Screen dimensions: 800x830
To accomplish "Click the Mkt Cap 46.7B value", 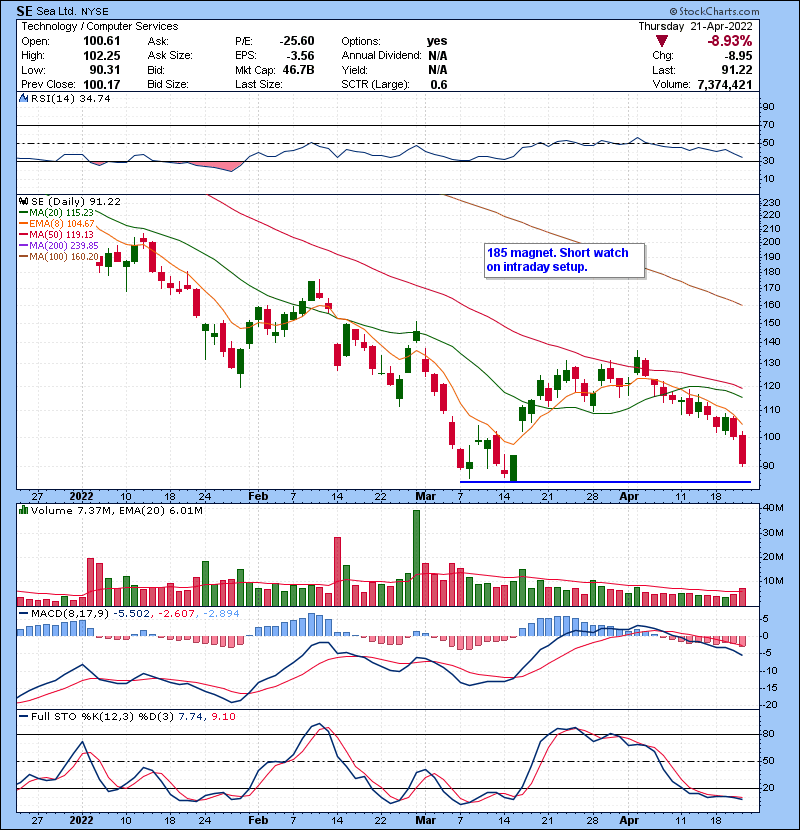I will click(299, 70).
